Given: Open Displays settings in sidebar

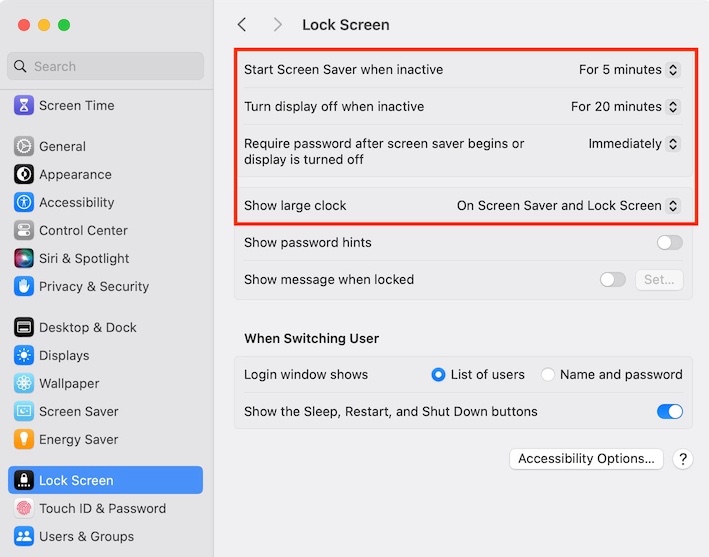Looking at the screenshot, I should click(x=64, y=355).
